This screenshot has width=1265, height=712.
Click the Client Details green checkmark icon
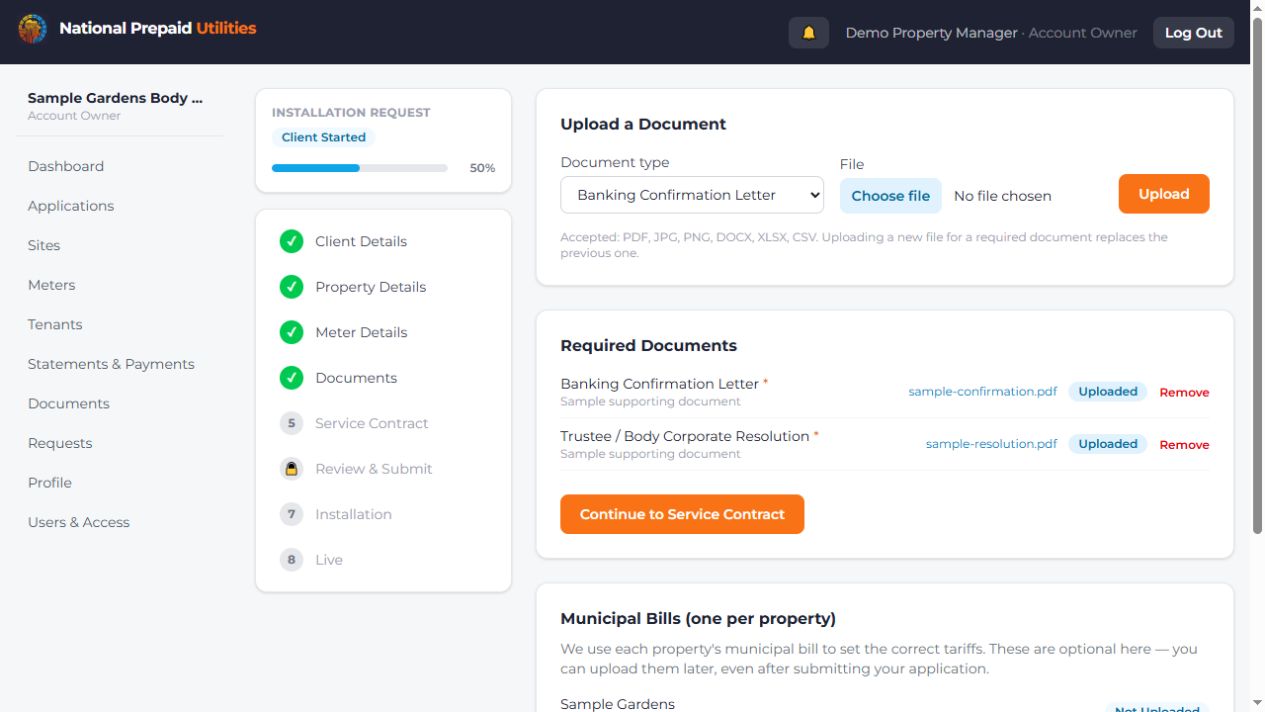(x=291, y=241)
